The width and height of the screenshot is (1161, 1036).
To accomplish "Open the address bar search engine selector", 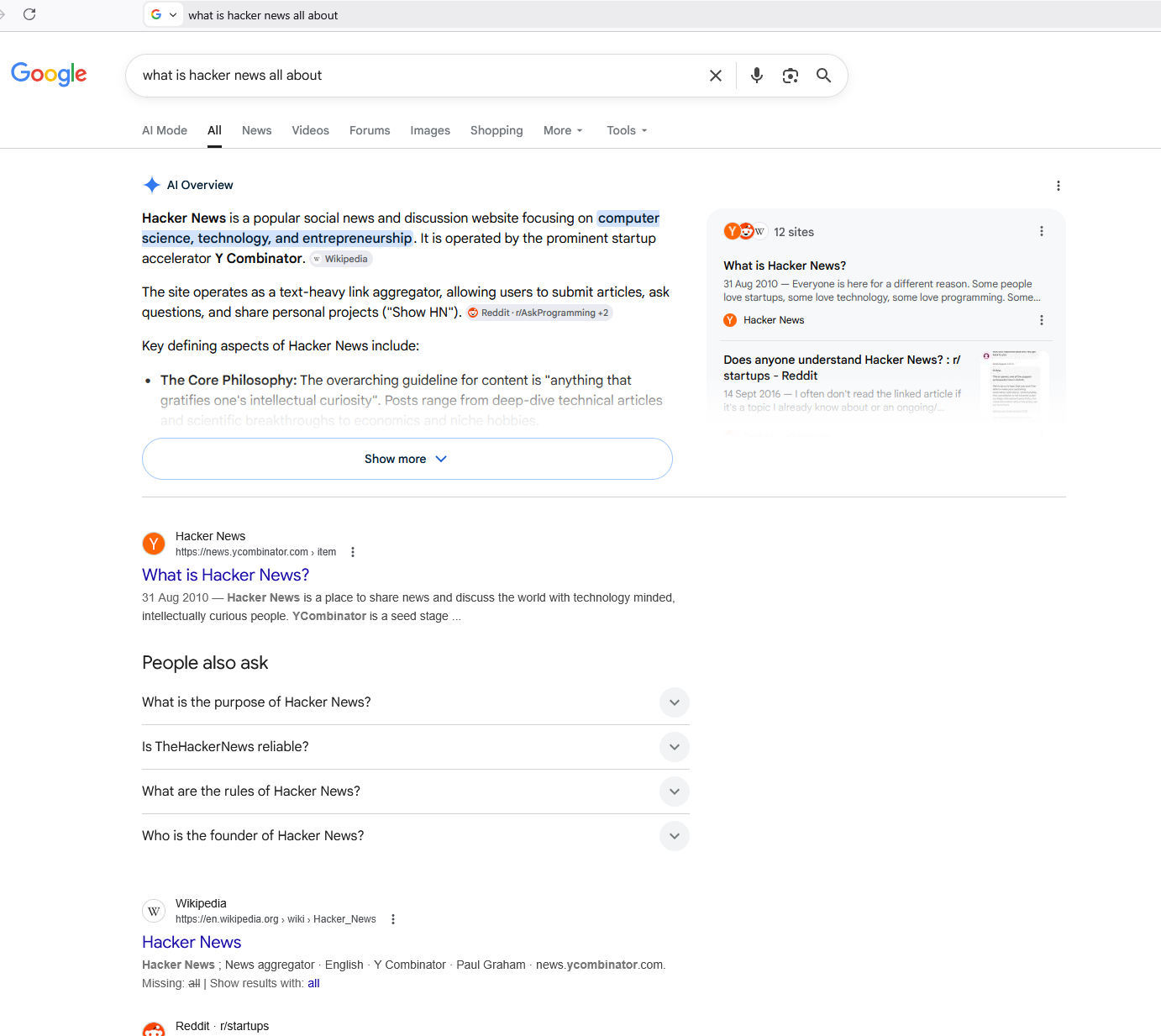I will [x=164, y=14].
